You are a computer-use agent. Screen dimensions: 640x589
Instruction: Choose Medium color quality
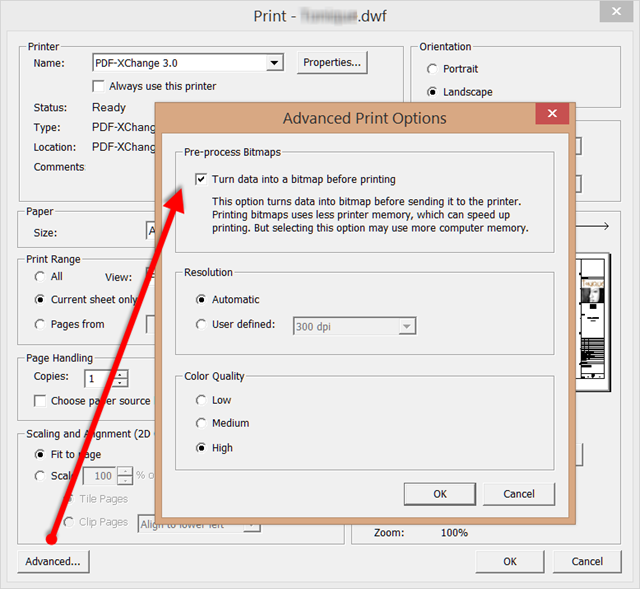pyautogui.click(x=202, y=424)
